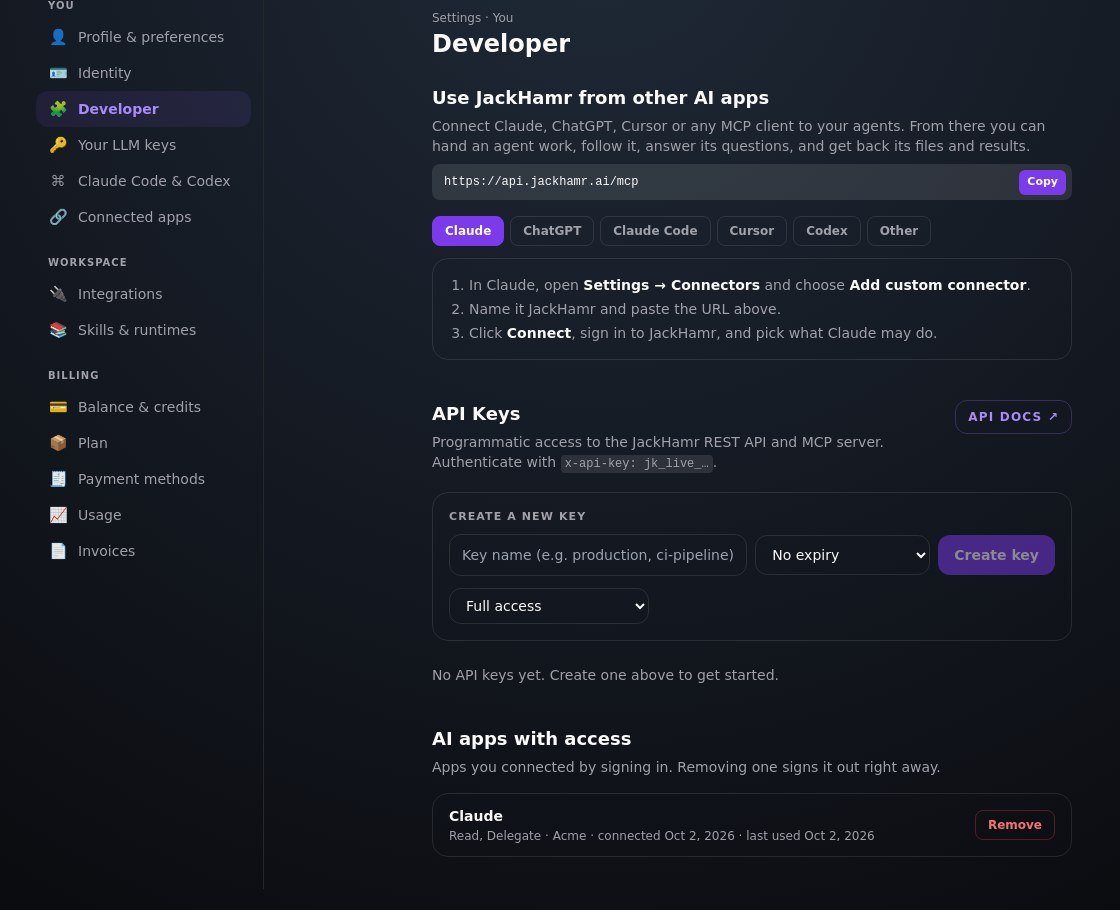Image resolution: width=1120 pixels, height=910 pixels.
Task: Remove the Claude app access
Action: tap(1014, 825)
